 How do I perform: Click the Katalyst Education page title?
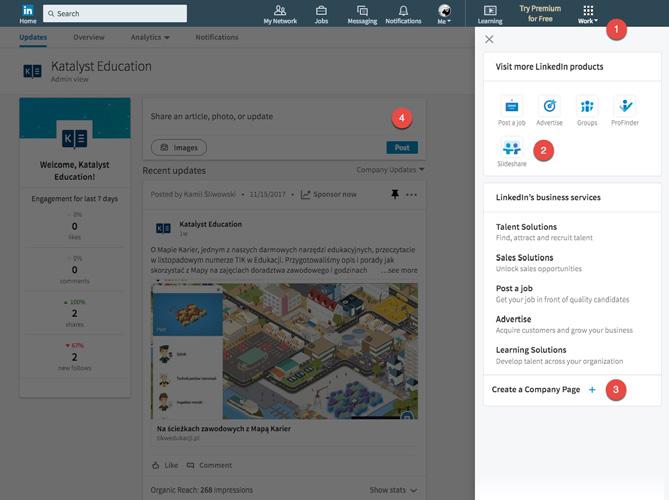101,67
